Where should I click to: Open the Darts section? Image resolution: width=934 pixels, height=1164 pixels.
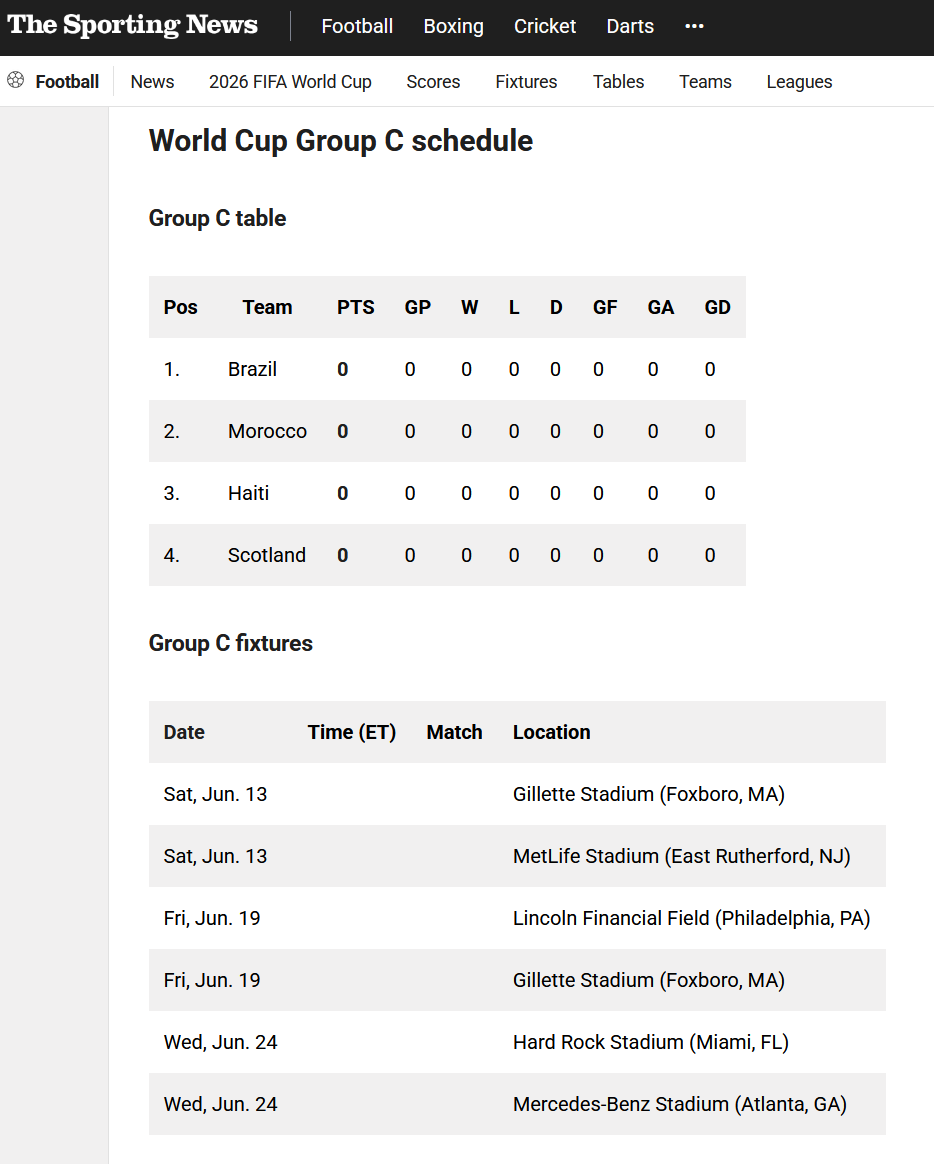click(630, 27)
